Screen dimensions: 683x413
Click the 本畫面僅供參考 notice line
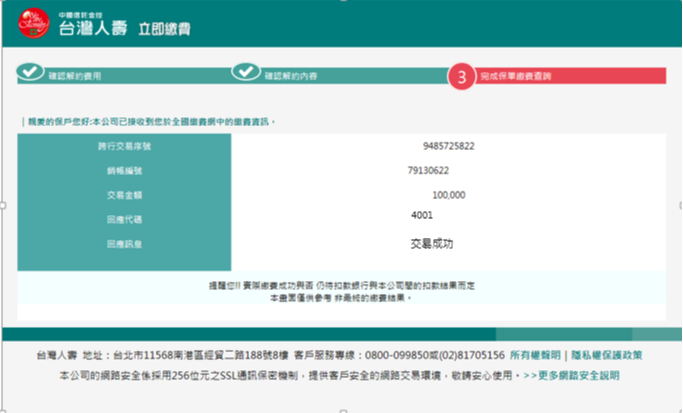[x=341, y=298]
